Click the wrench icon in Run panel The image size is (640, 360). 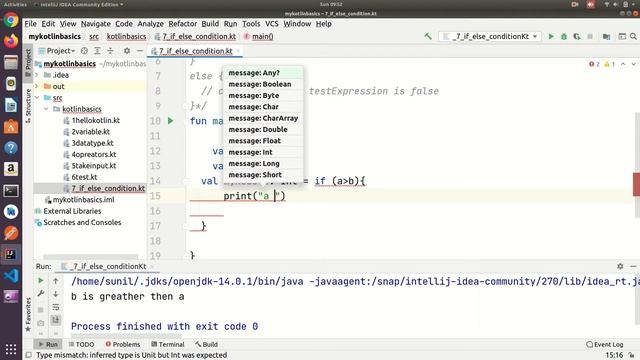[x=40, y=293]
